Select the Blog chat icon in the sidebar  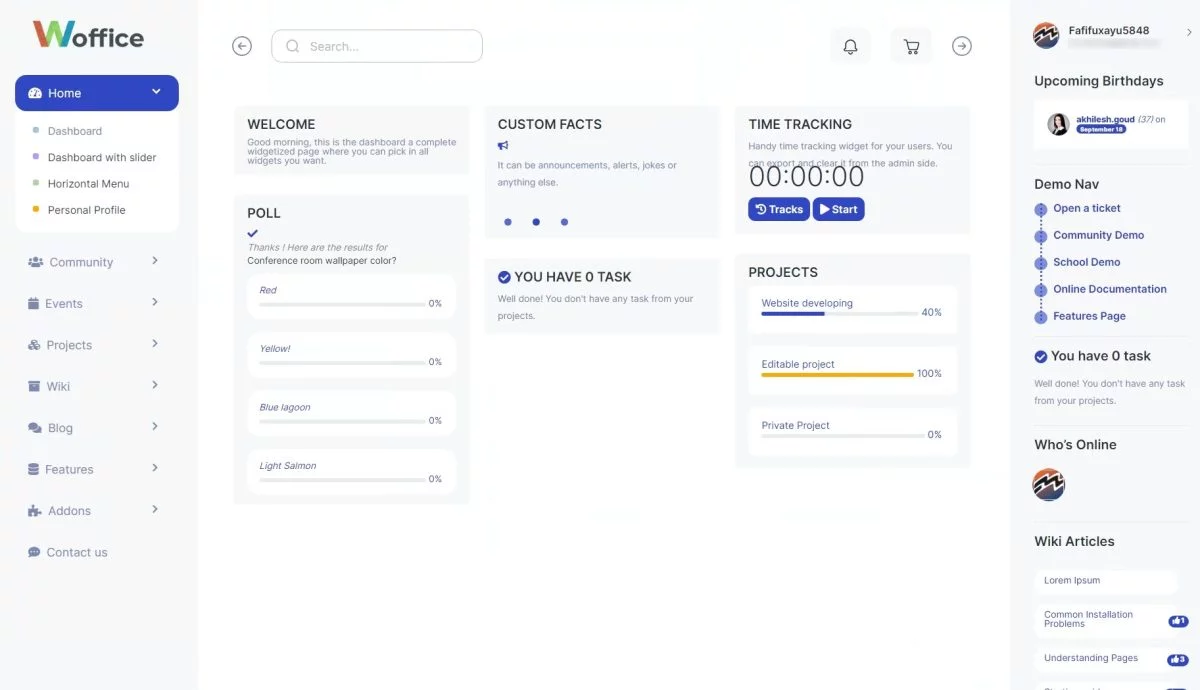(34, 427)
